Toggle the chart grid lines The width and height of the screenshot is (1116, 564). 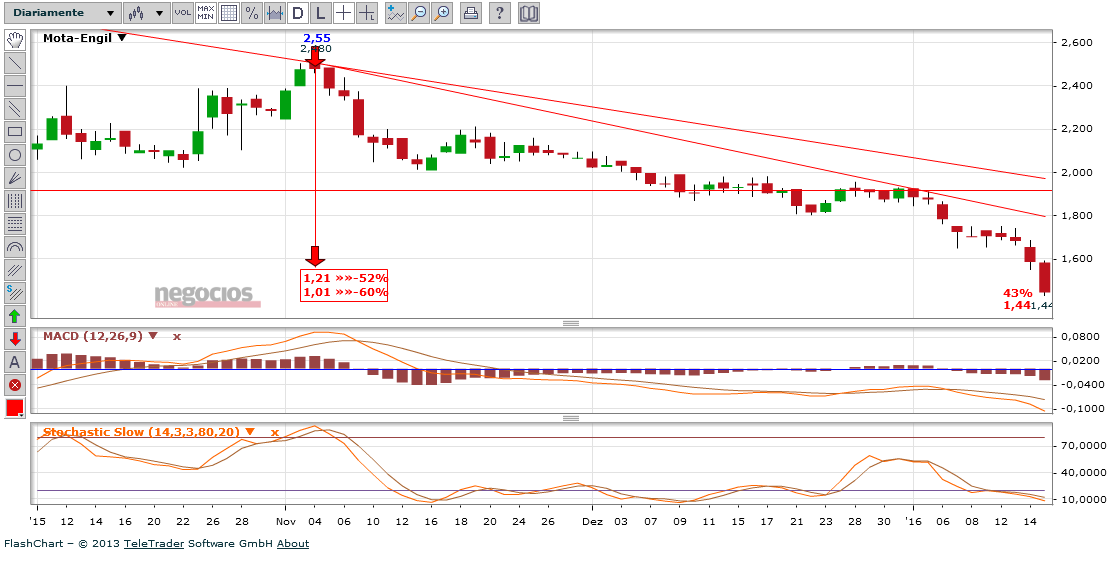[228, 13]
